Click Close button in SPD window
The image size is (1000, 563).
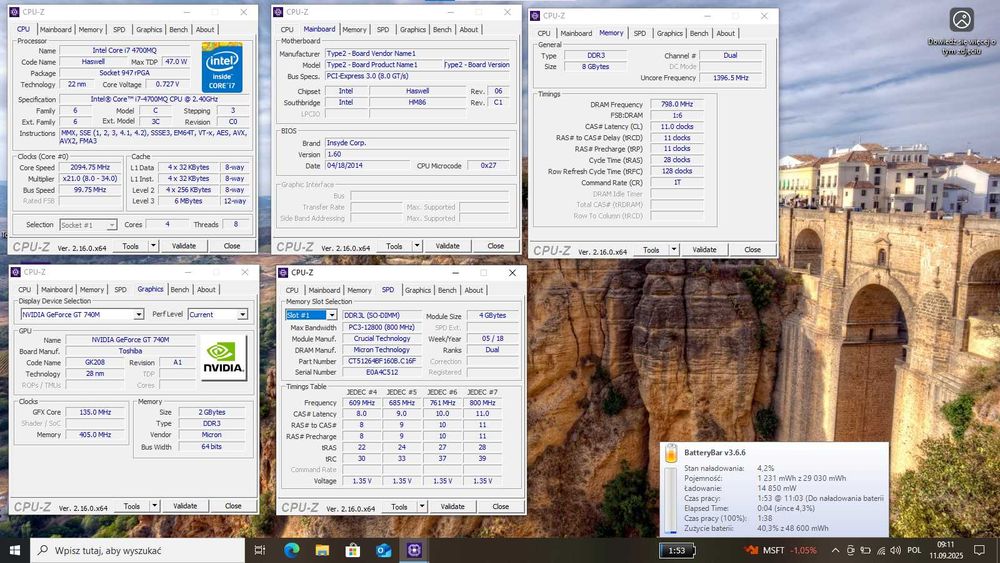(501, 506)
